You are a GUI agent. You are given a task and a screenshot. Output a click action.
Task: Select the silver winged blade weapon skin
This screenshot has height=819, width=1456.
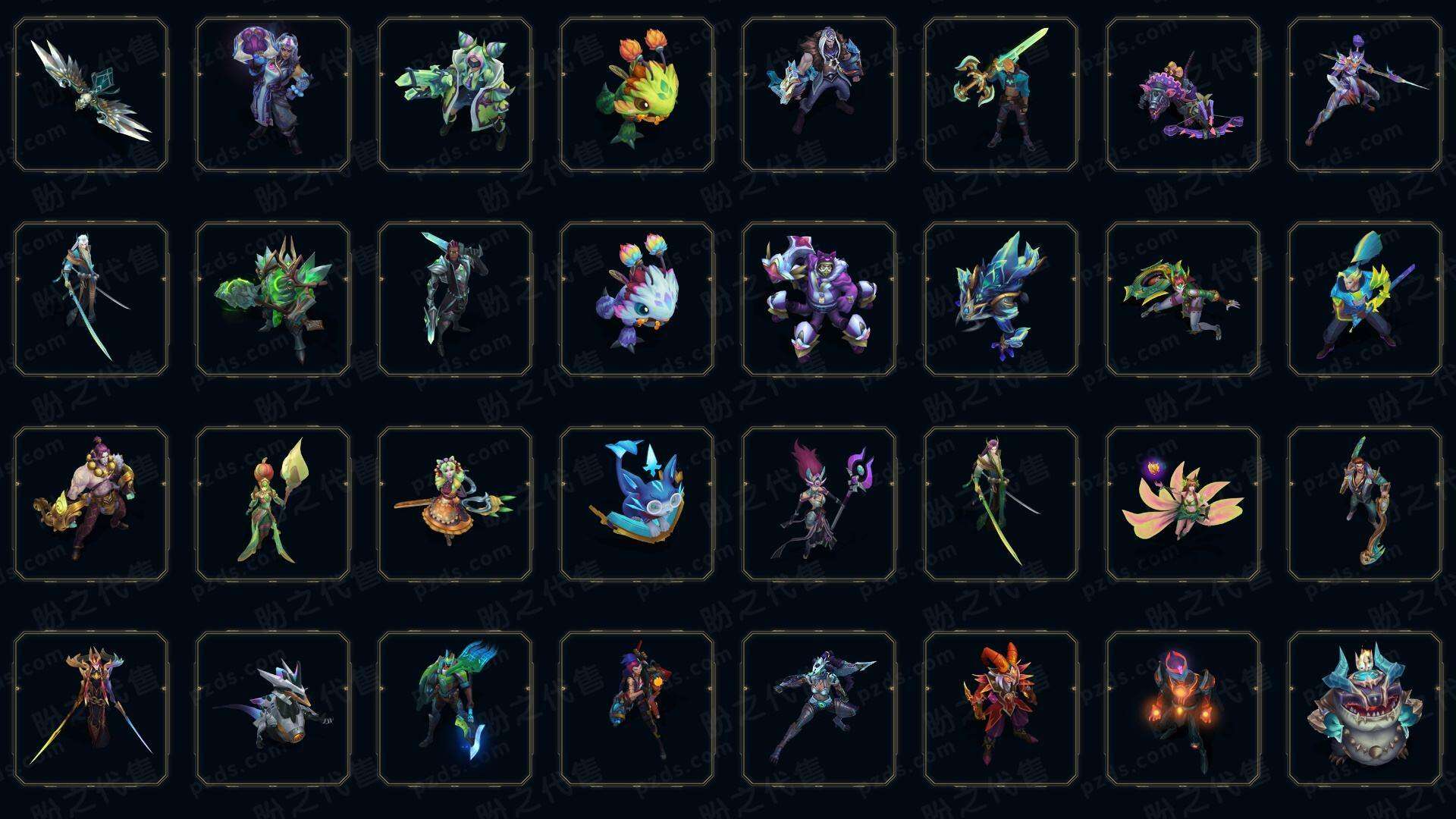pos(91,95)
